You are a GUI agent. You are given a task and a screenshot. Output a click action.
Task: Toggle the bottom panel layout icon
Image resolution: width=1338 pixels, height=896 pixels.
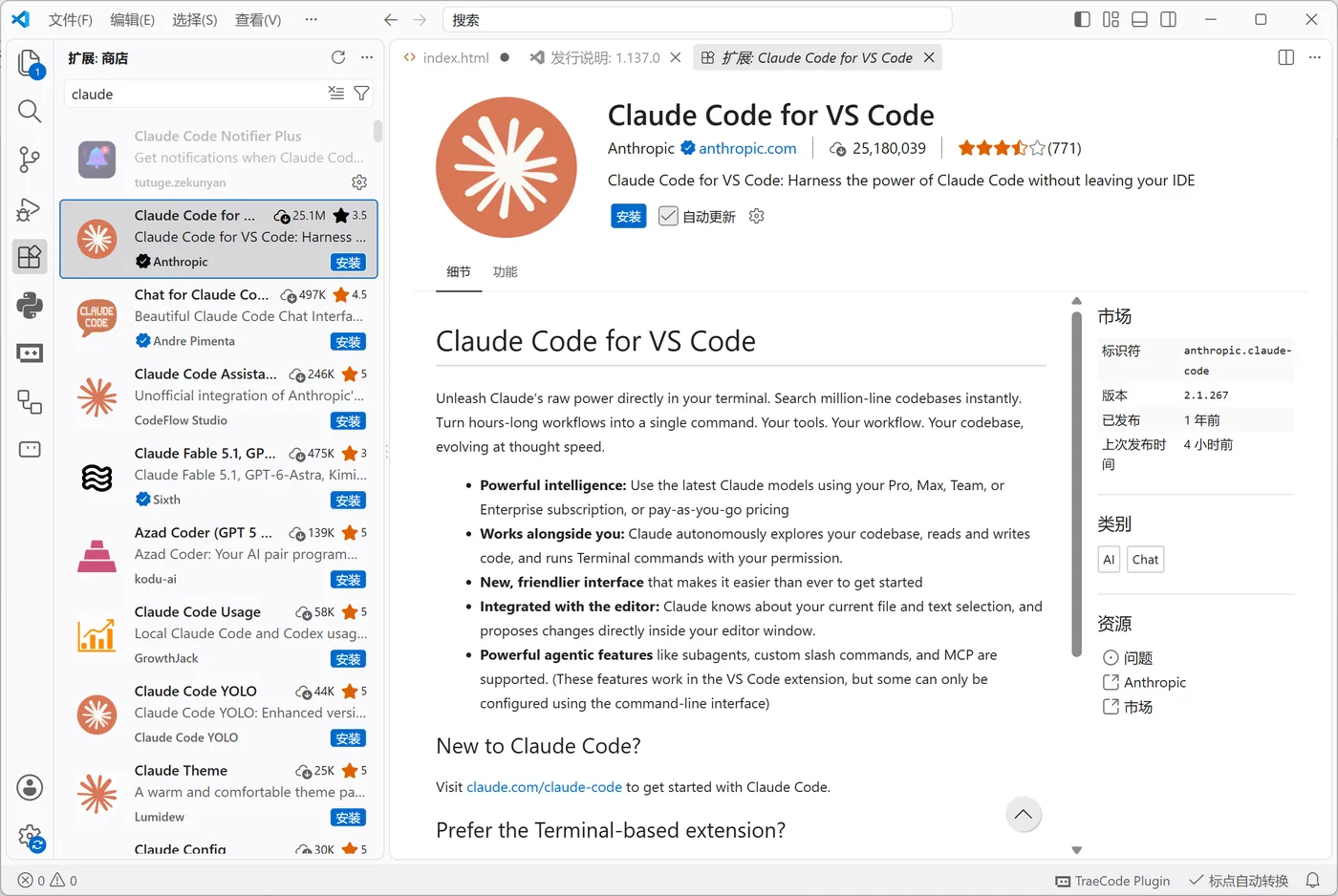click(x=1139, y=19)
